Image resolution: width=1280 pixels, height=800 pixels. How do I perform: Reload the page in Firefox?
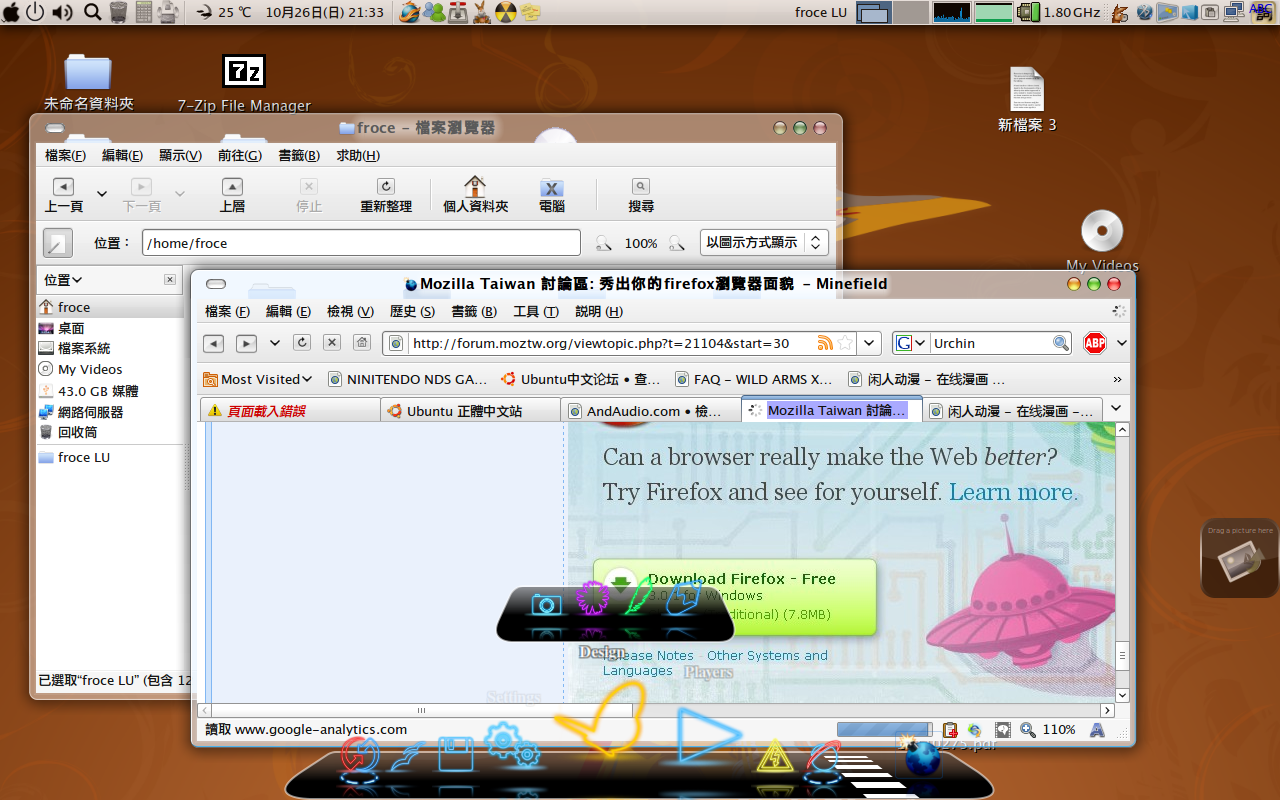click(x=302, y=343)
